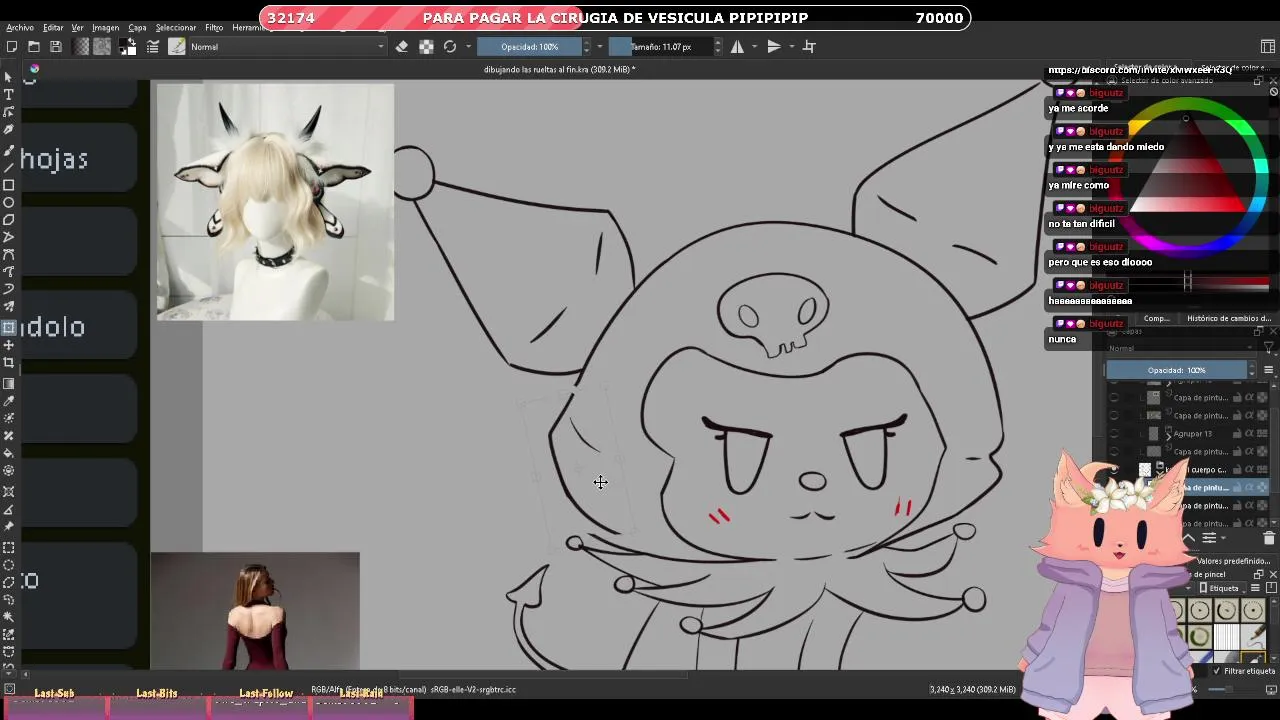1280x720 pixels.
Task: Select the Ellipse shape tool
Action: (x=9, y=202)
